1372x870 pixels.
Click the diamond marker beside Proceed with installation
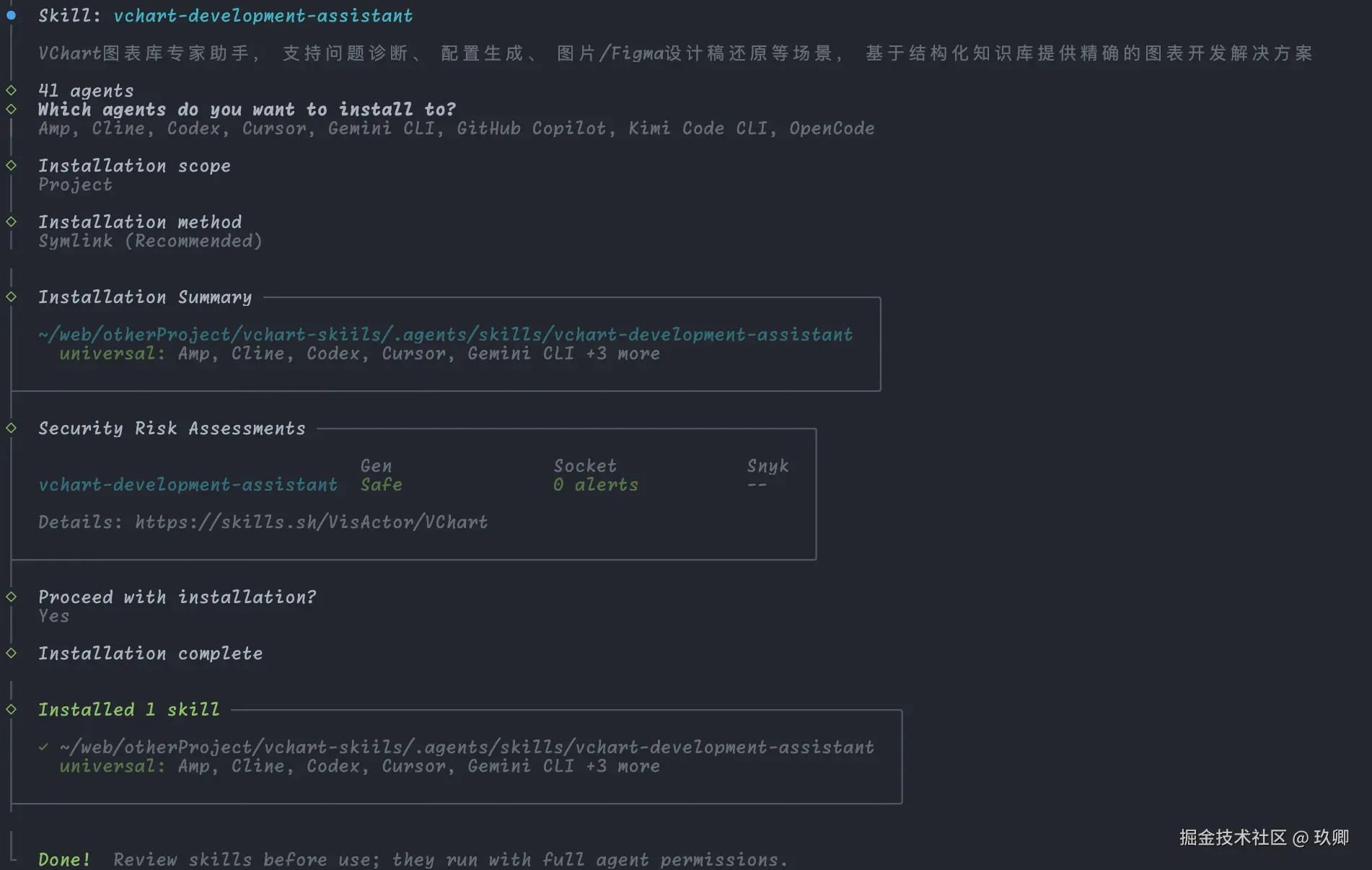pyautogui.click(x=11, y=597)
